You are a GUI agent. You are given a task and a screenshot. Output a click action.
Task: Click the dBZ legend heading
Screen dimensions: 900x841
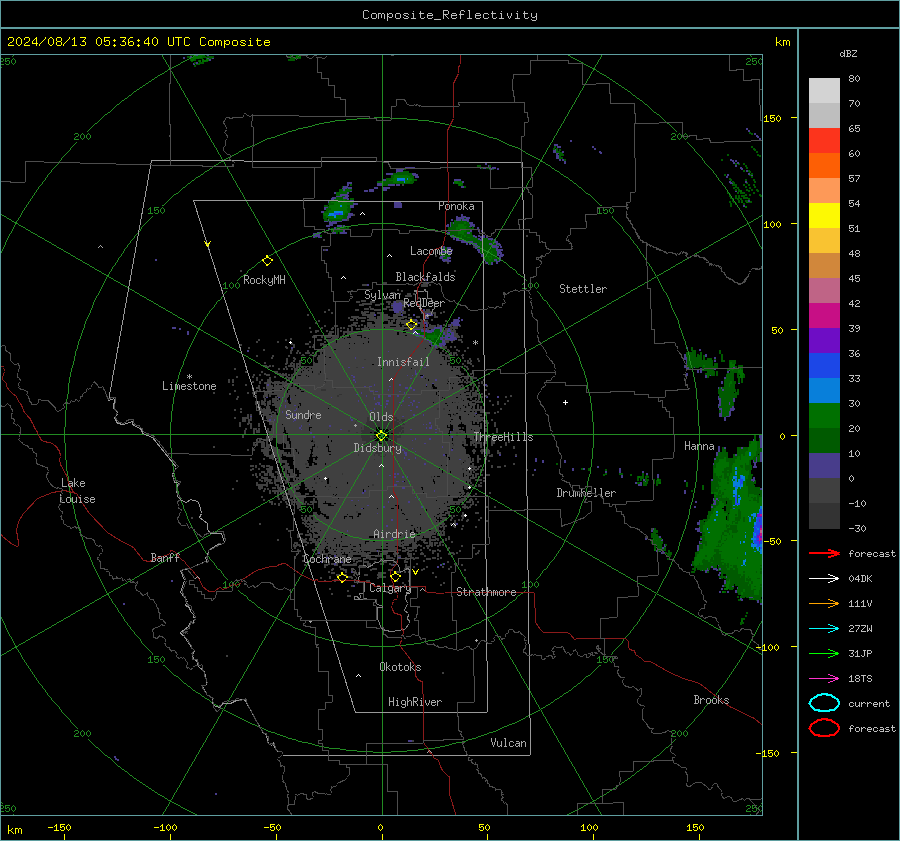(x=848, y=53)
